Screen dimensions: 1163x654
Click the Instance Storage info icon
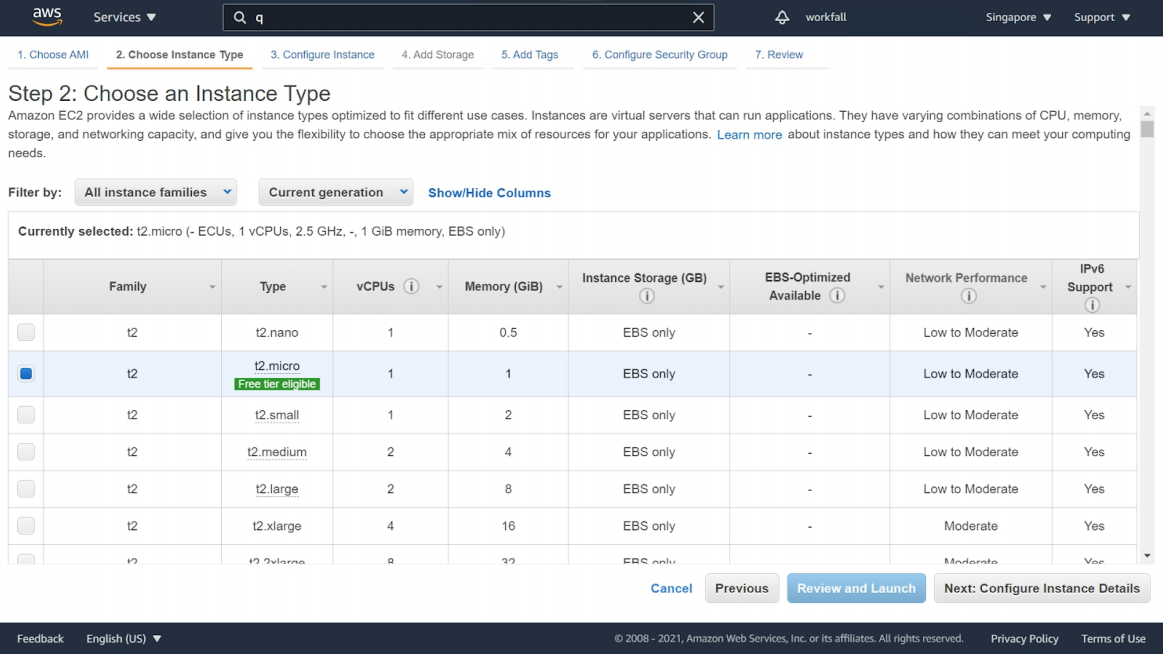[x=647, y=296]
